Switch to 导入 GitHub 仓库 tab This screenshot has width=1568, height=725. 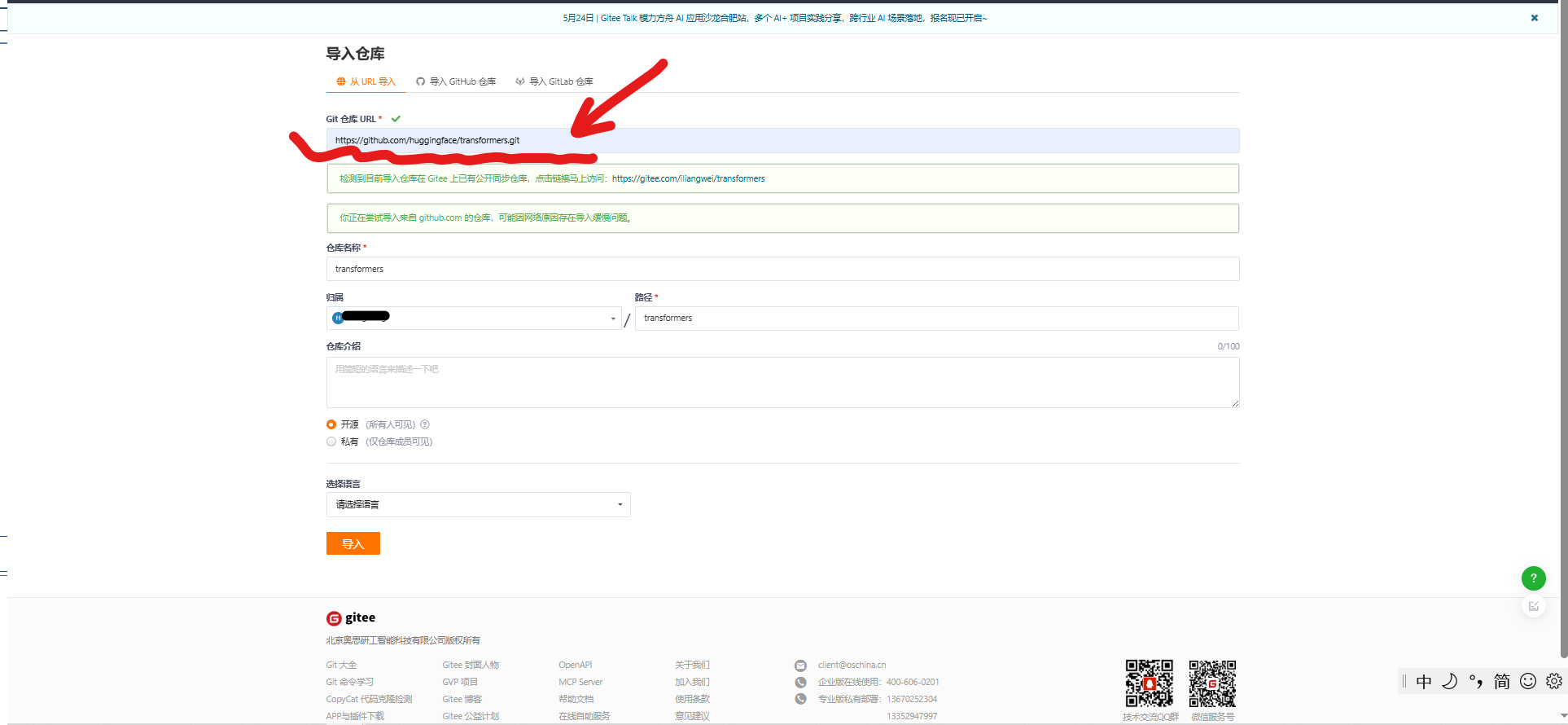[456, 81]
